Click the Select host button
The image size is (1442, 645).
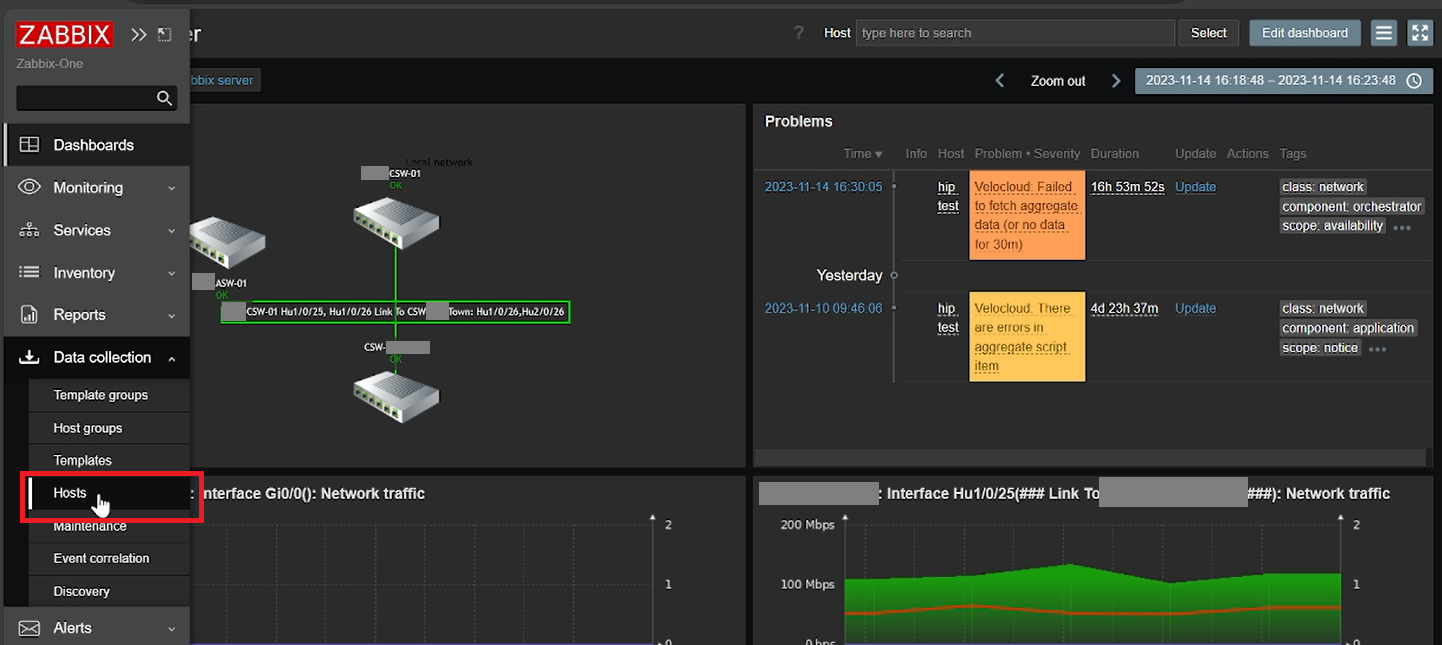click(x=1208, y=32)
